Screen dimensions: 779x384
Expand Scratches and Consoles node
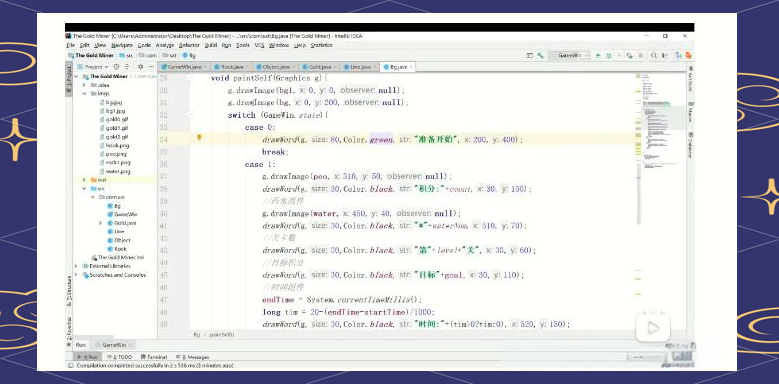point(77,275)
